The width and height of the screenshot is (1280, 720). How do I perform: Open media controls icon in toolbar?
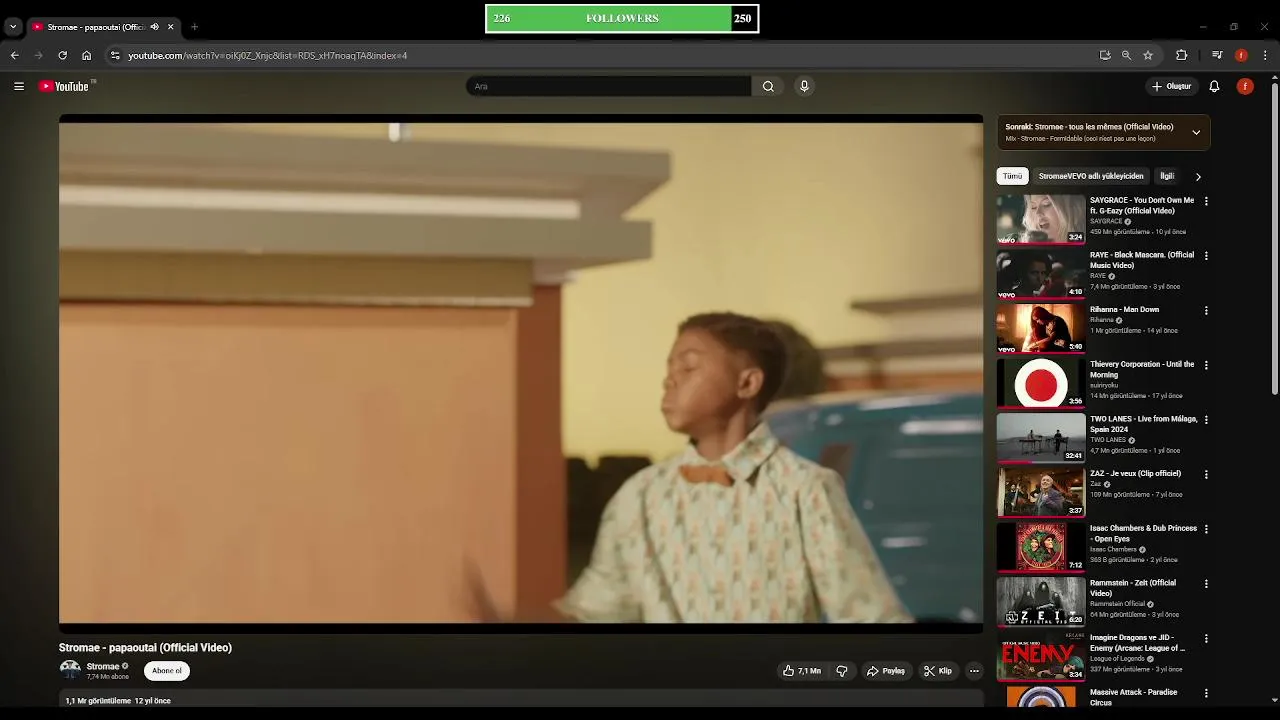1217,55
